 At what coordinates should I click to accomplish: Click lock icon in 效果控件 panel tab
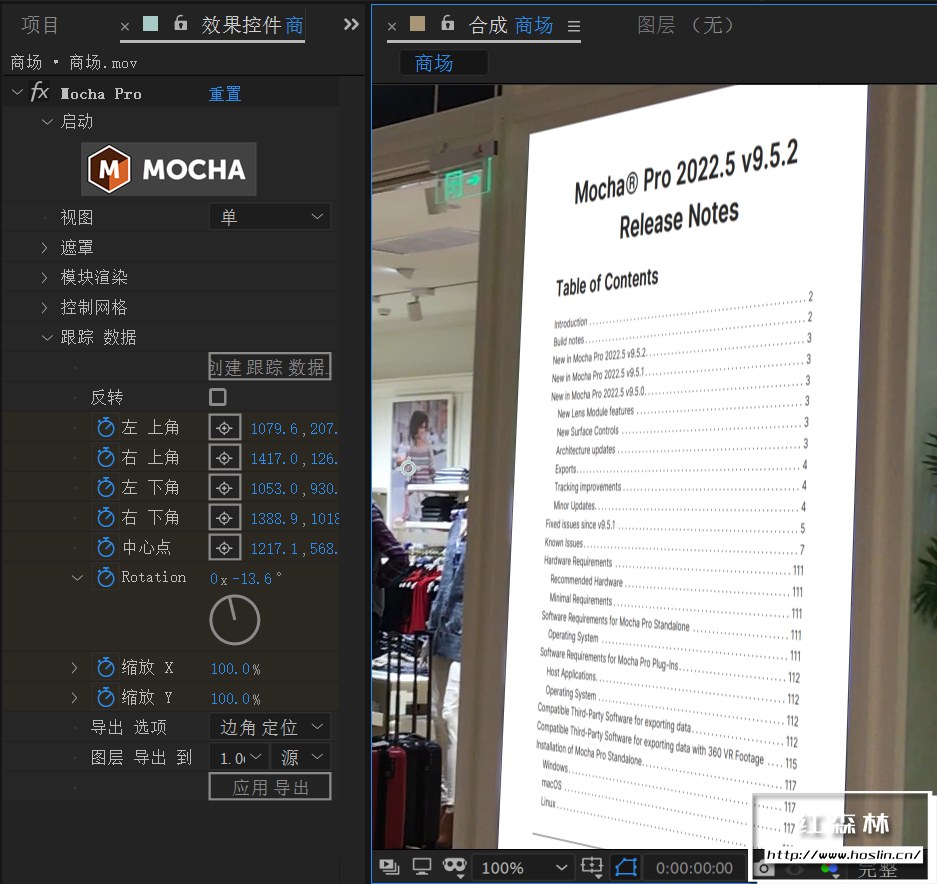click(180, 23)
